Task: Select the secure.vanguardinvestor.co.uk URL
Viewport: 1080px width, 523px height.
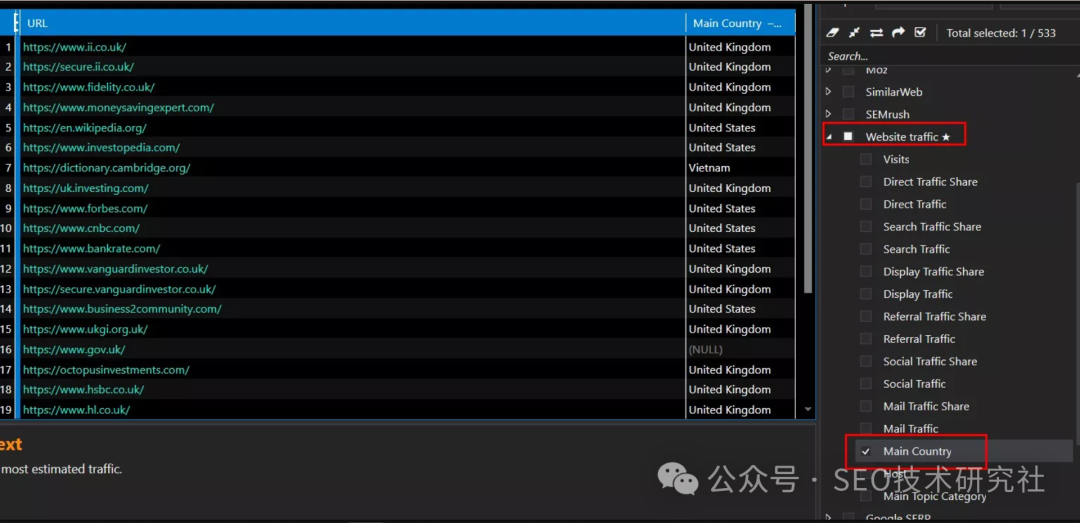Action: click(x=119, y=289)
